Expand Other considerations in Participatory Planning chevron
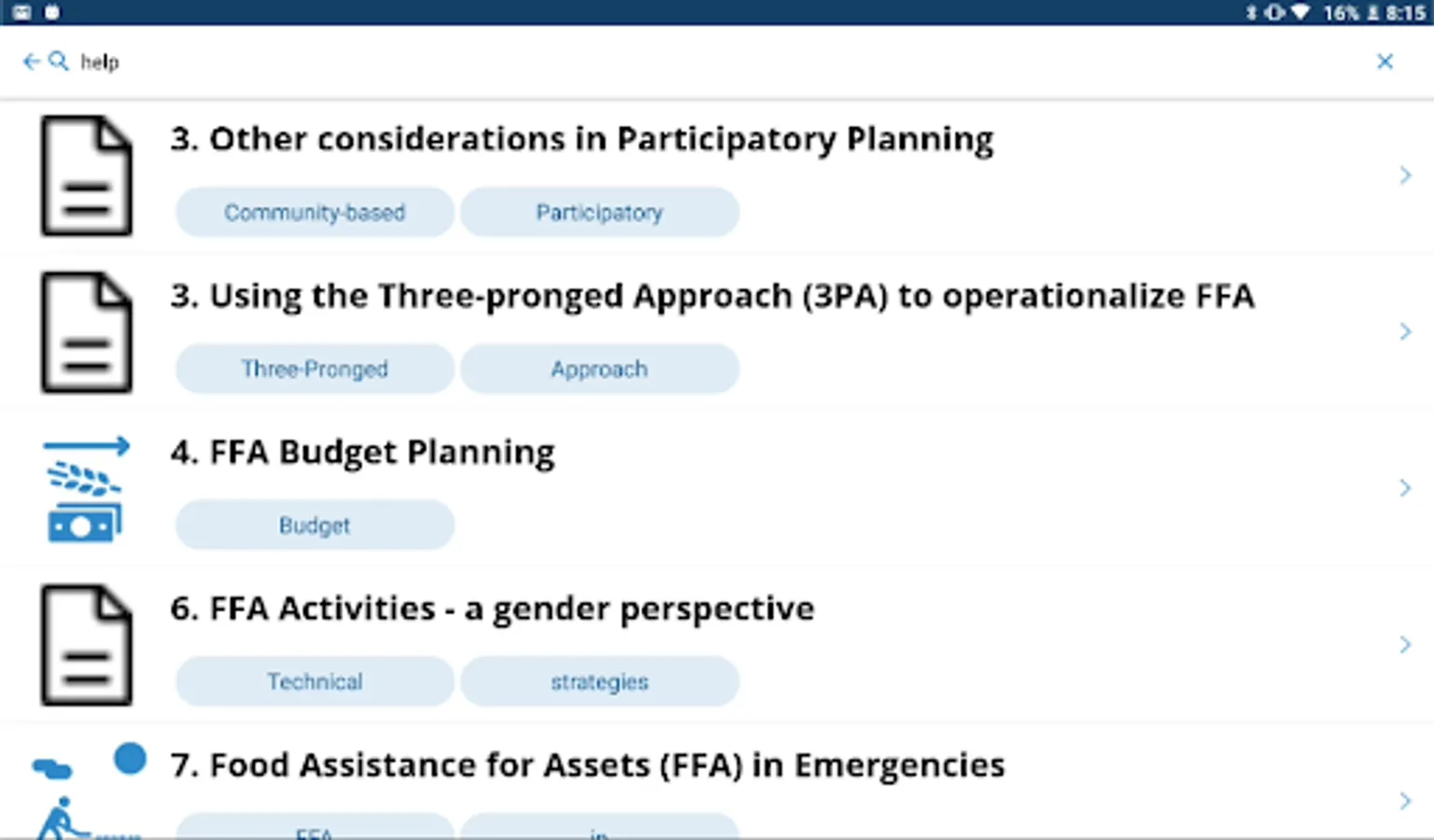This screenshot has height=840, width=1434. click(x=1405, y=175)
